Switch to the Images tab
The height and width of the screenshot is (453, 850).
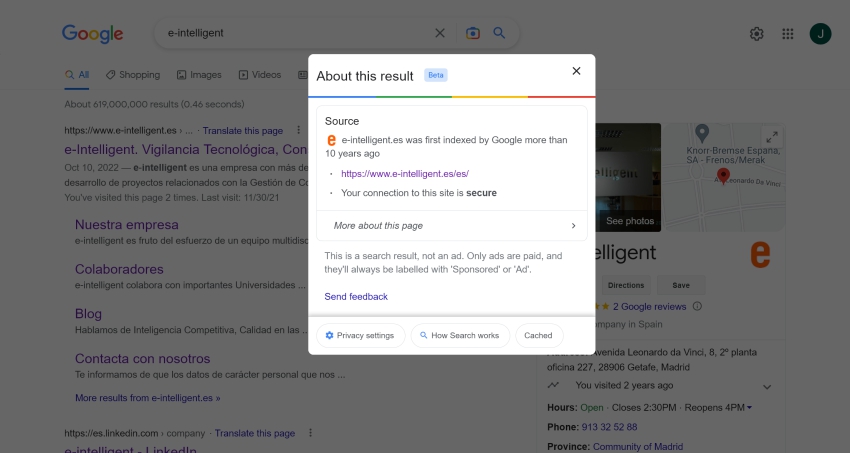(199, 75)
